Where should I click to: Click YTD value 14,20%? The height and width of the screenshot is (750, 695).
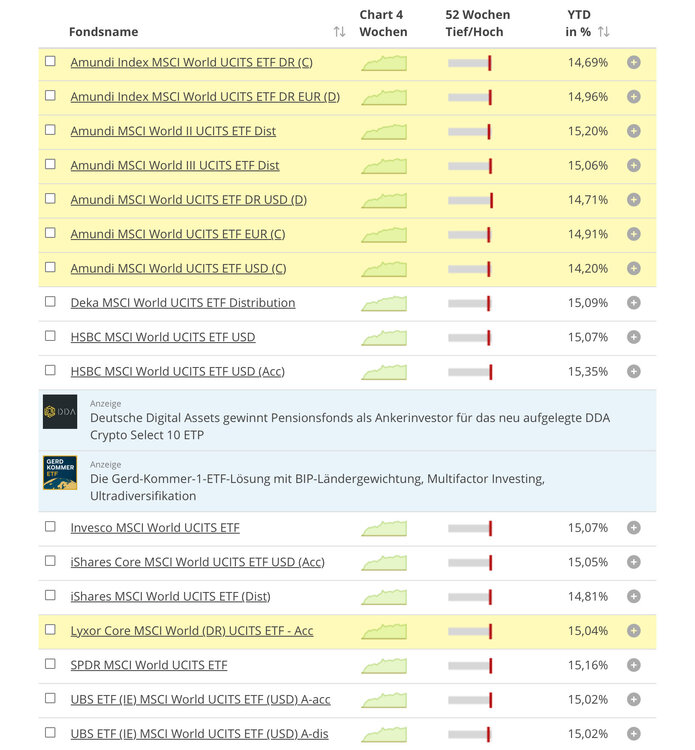coord(588,269)
